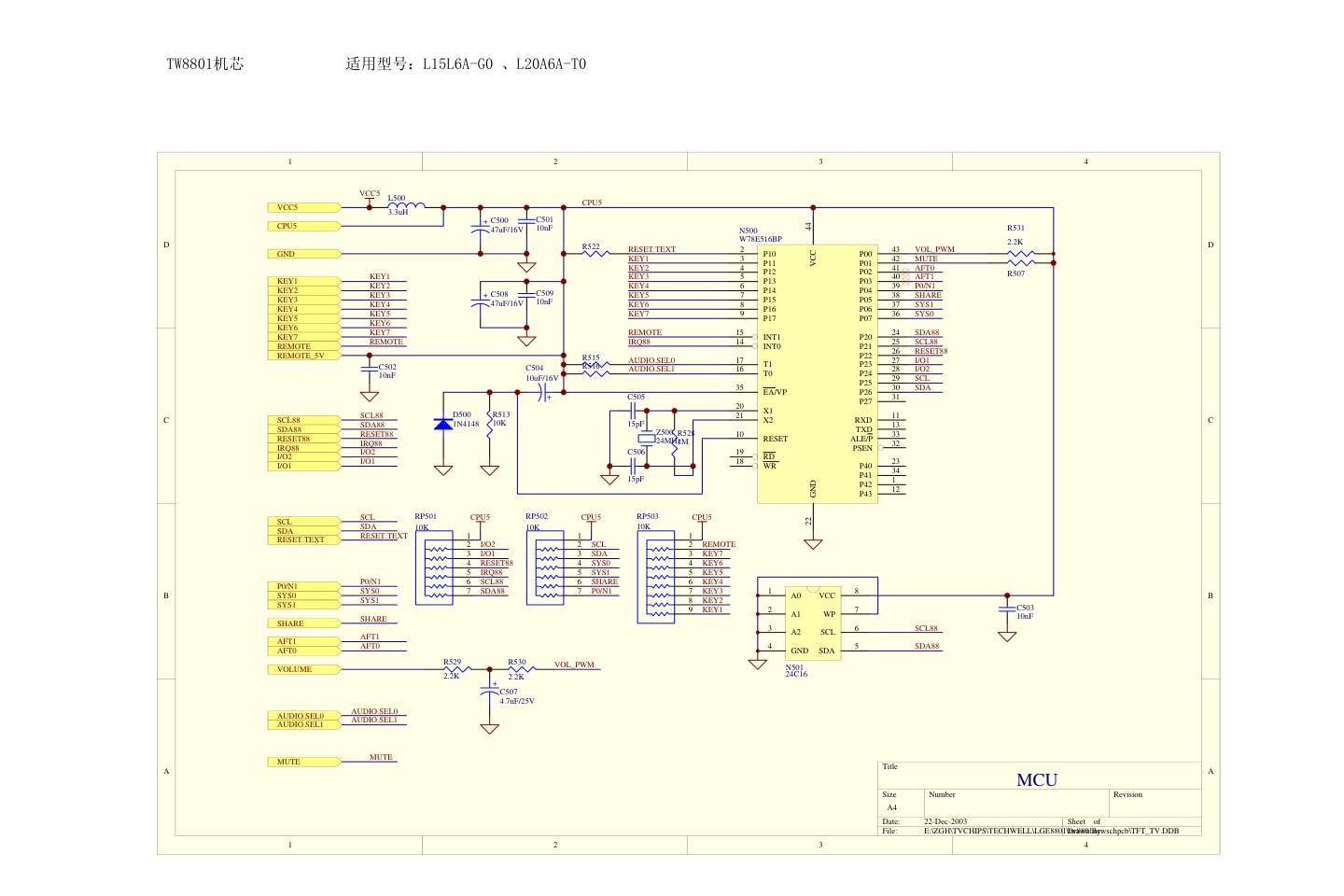Viewport: 1344px width, 896px height.
Task: Click the TXD pin label
Action: point(864,429)
